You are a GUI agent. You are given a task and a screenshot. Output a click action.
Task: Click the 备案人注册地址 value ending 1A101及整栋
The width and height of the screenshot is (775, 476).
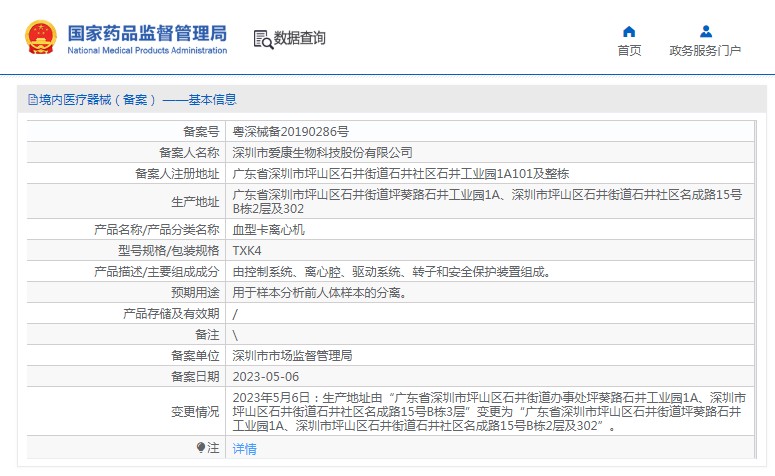(x=401, y=174)
